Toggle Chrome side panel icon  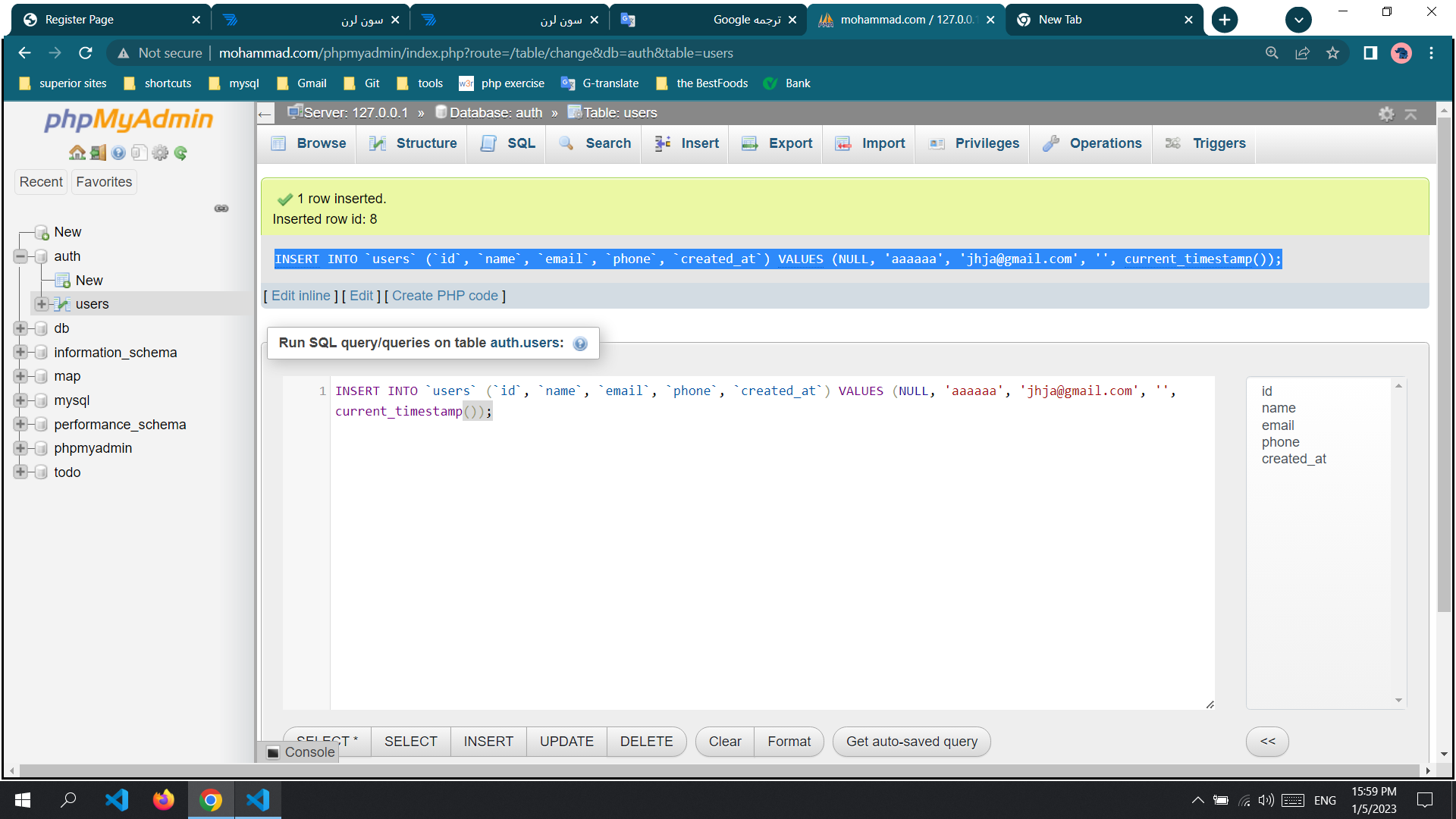pyautogui.click(x=1370, y=53)
